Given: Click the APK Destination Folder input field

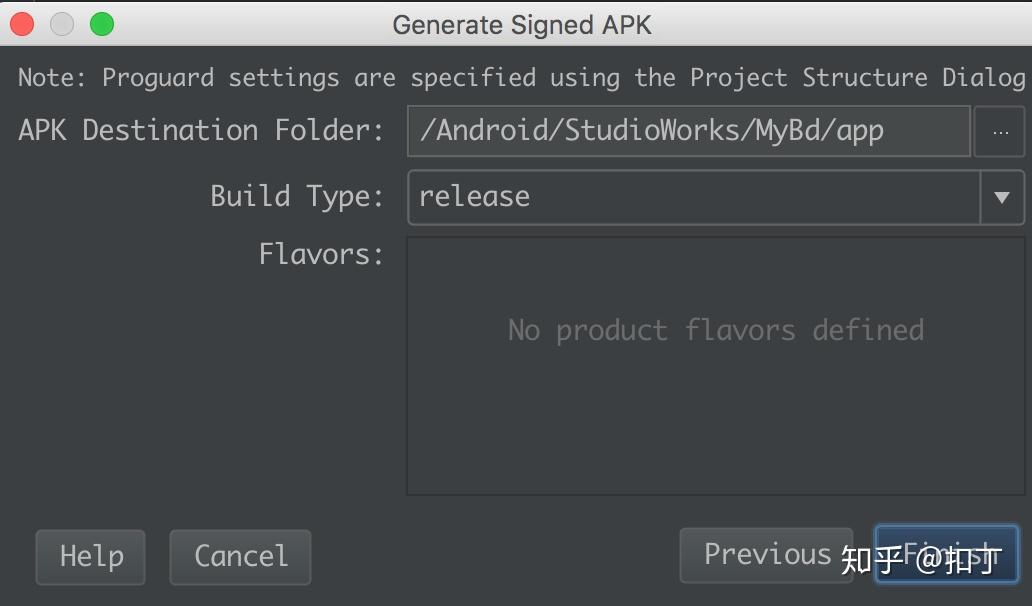Looking at the screenshot, I should [x=688, y=130].
